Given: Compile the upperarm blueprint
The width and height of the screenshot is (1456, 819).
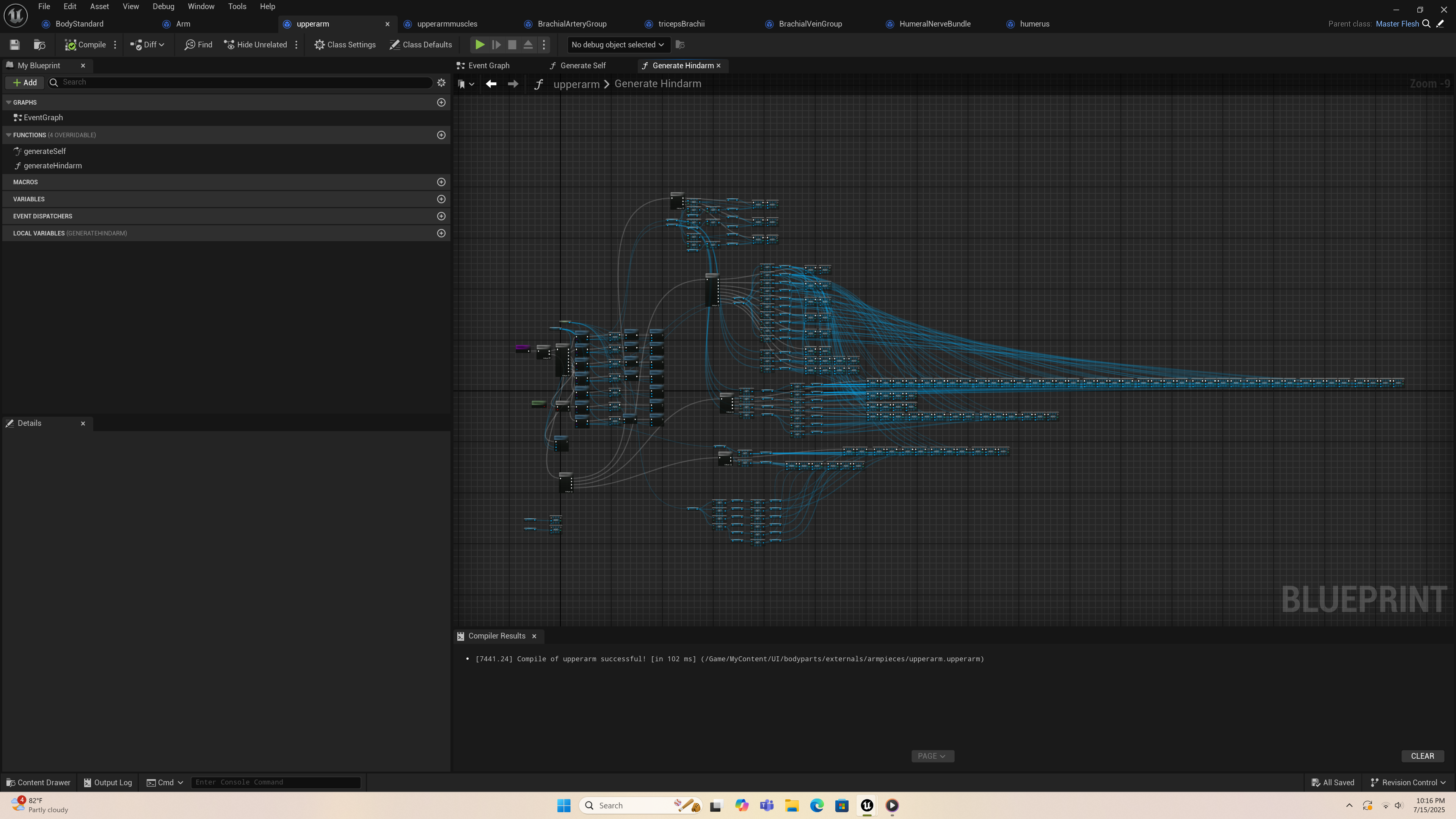Looking at the screenshot, I should pyautogui.click(x=85, y=45).
